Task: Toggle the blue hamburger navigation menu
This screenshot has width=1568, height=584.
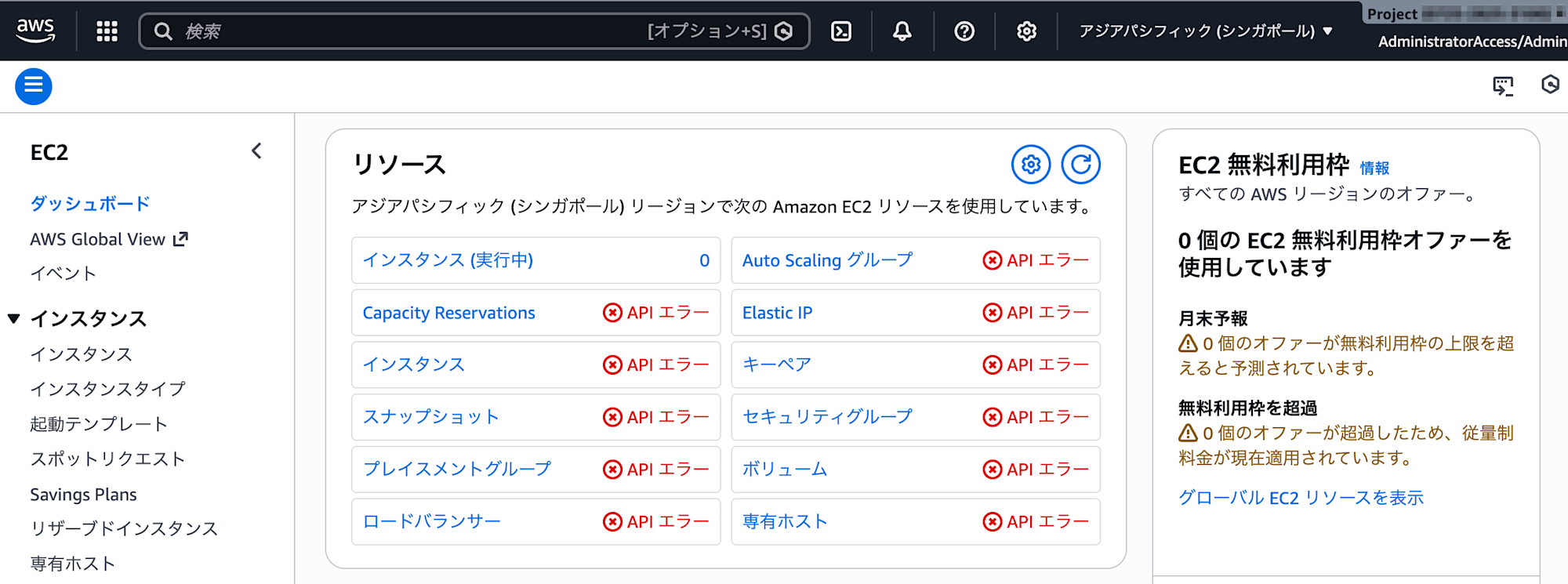Action: (x=33, y=86)
